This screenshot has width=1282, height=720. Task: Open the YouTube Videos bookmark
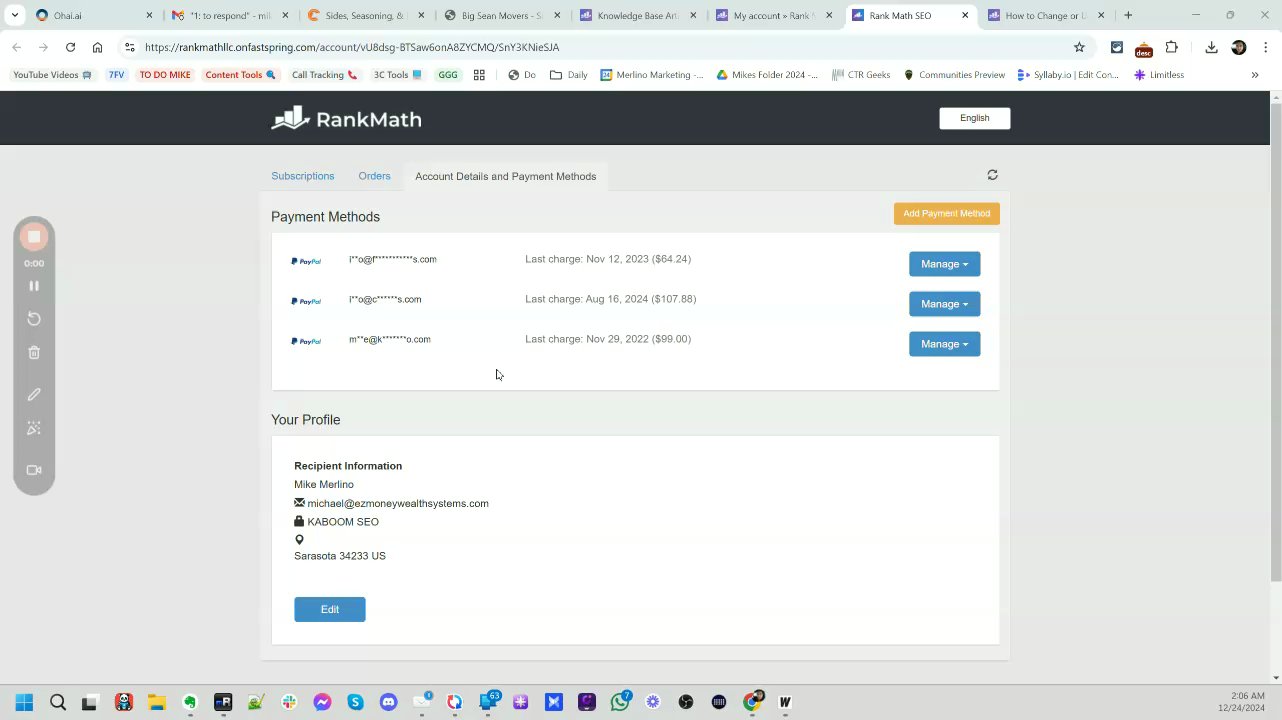52,75
